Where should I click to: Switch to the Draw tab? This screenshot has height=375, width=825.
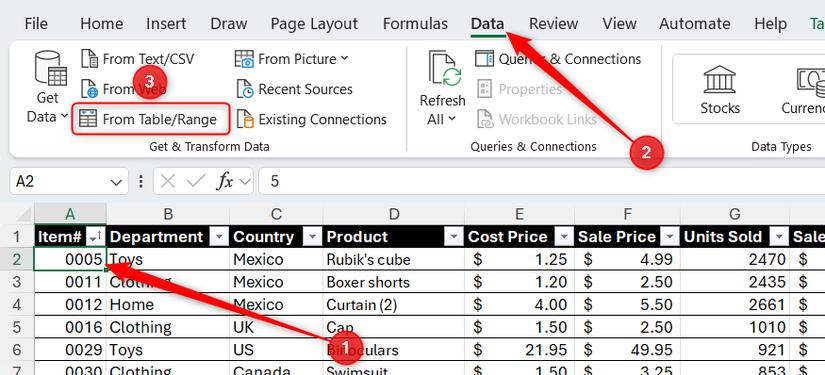[x=228, y=24]
